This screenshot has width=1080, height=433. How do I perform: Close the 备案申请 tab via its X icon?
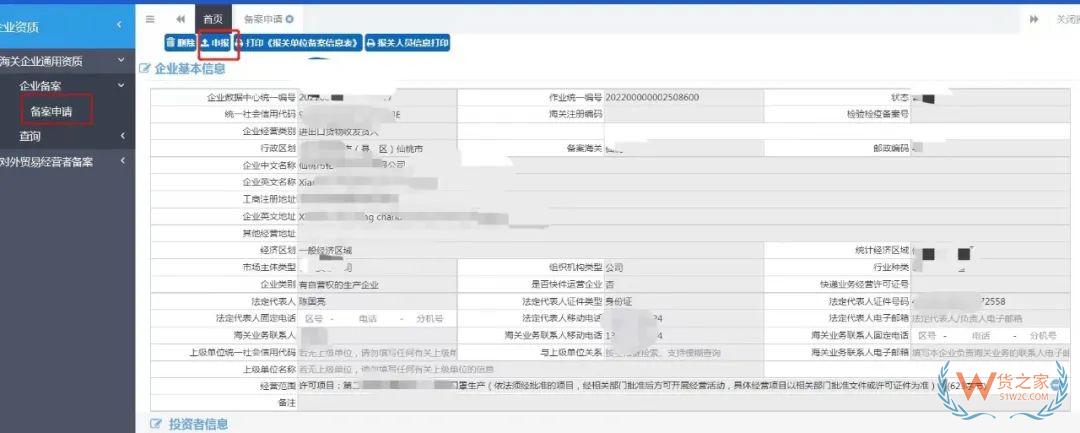(289, 19)
